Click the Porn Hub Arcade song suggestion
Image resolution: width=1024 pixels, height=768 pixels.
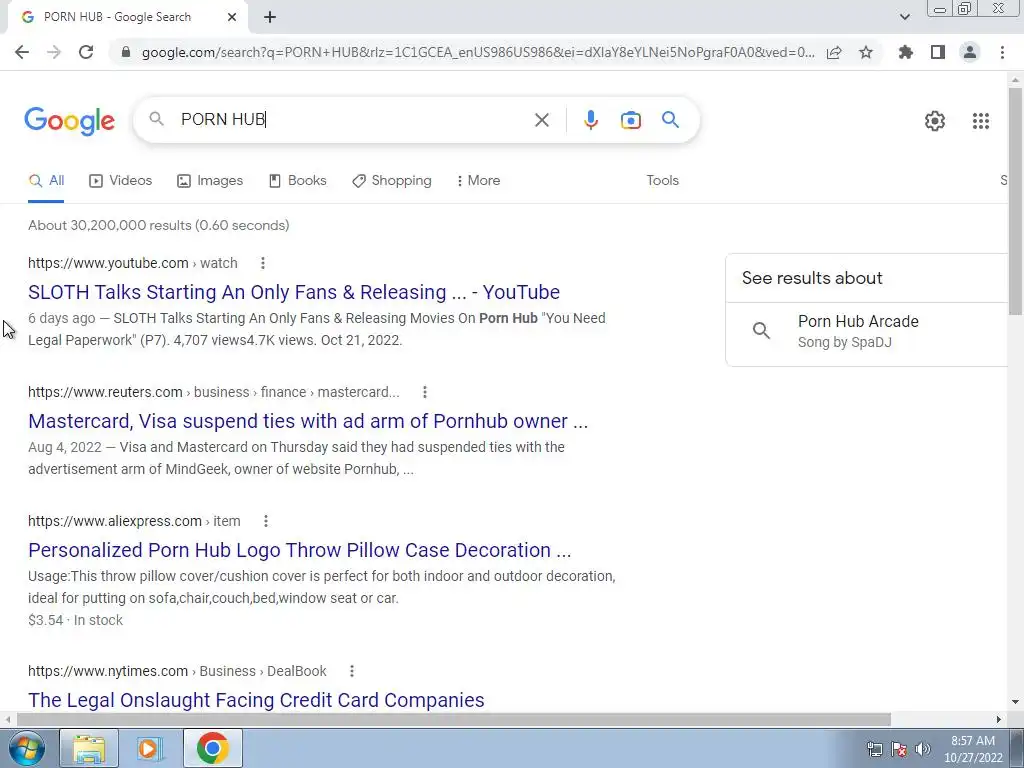(867, 331)
